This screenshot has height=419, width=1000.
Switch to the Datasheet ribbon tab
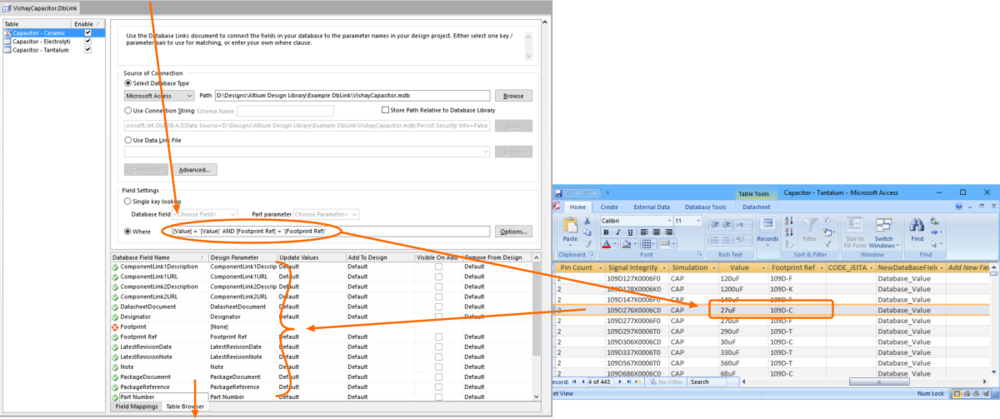tap(756, 207)
